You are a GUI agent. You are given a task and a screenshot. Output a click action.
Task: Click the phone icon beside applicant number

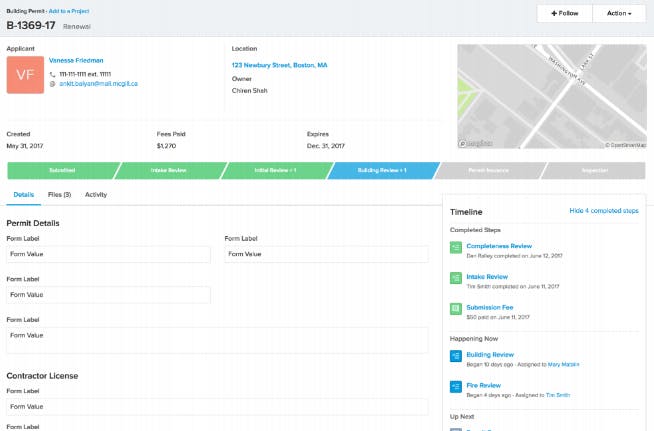(53, 74)
